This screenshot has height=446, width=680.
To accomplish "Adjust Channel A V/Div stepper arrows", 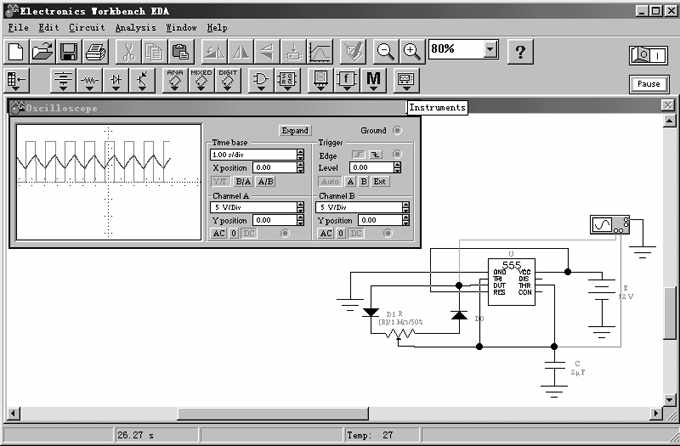I will (300, 207).
